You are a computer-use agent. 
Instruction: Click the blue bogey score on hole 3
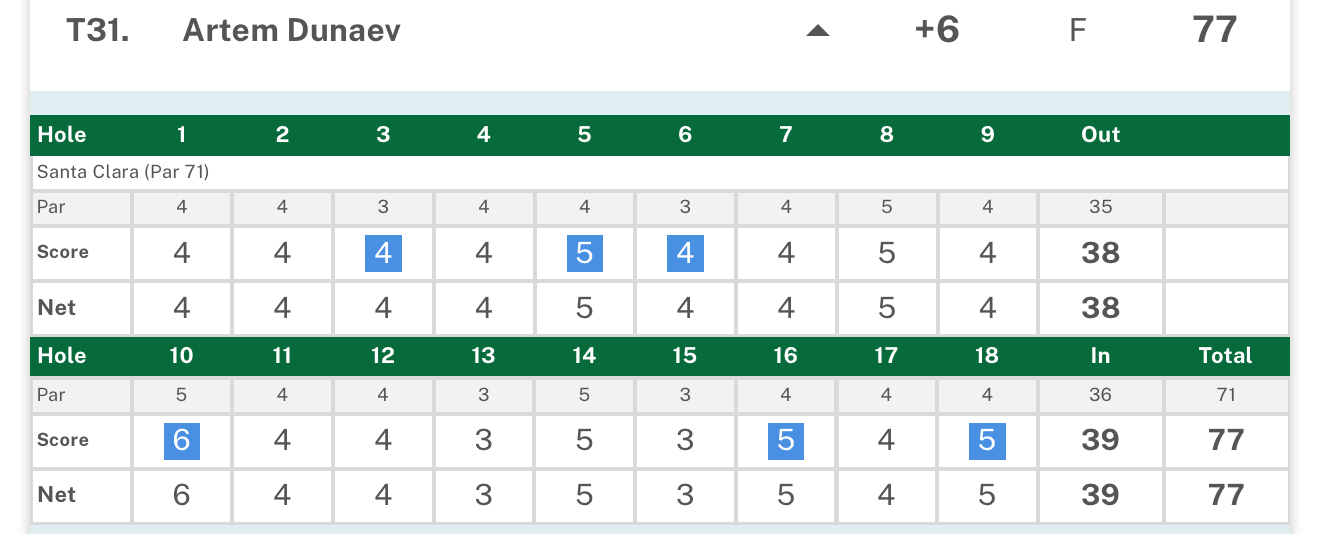click(383, 253)
